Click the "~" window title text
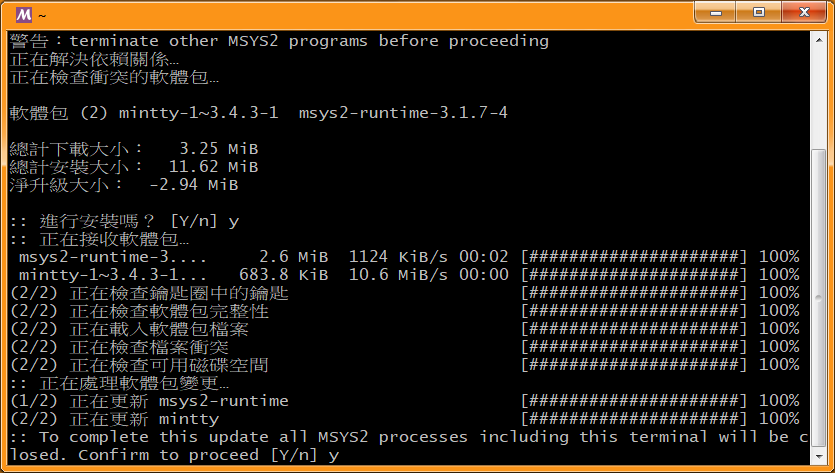Image resolution: width=835 pixels, height=473 pixels. point(41,15)
